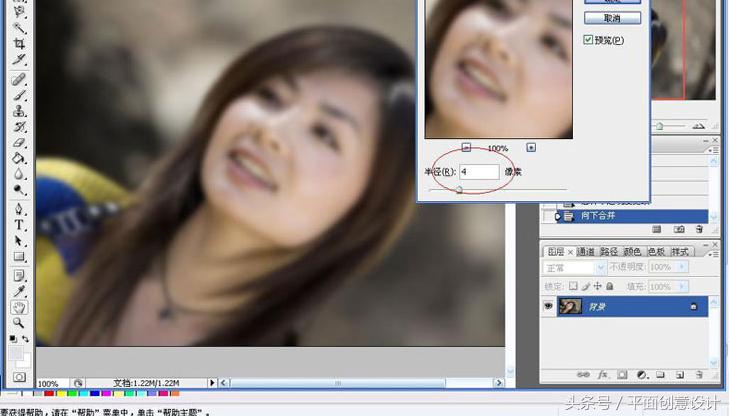Click the radius slider handle in dialog
The width and height of the screenshot is (730, 416).
click(459, 188)
